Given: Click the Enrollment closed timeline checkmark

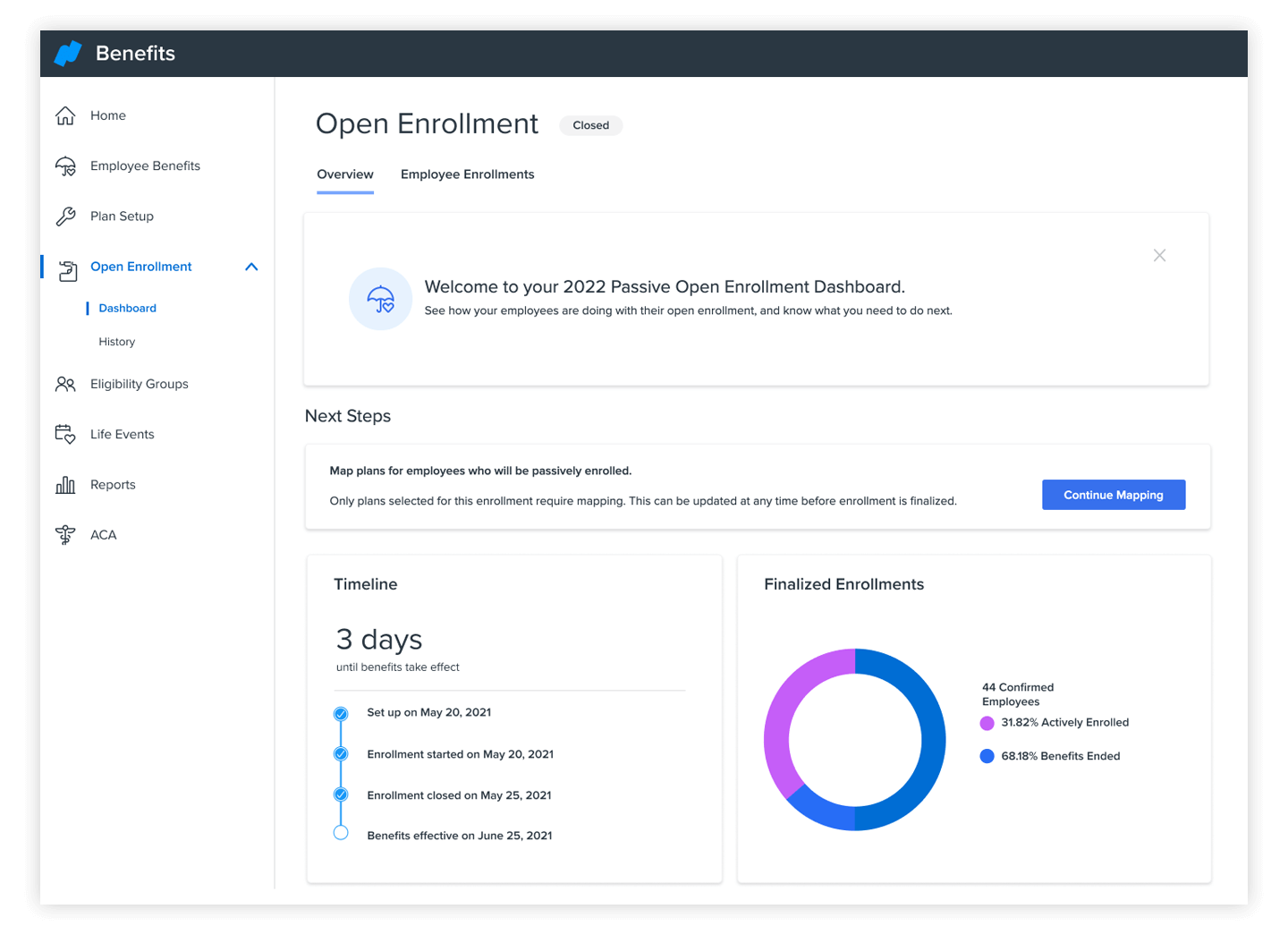Looking at the screenshot, I should point(341,794).
